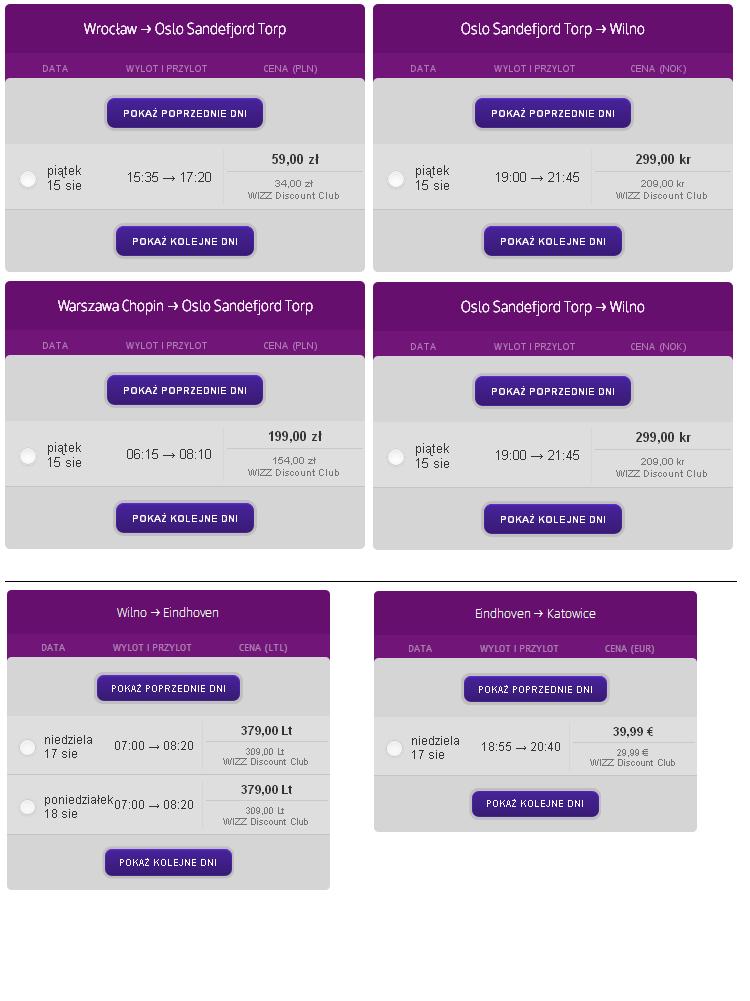Choose the Eindhoven to Katowice 18:55 flight

coord(394,748)
